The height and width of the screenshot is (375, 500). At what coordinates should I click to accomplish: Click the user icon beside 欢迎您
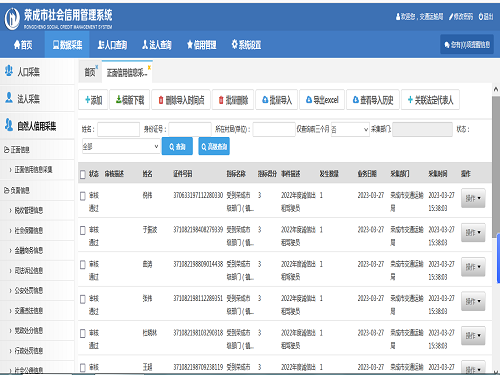(398, 16)
